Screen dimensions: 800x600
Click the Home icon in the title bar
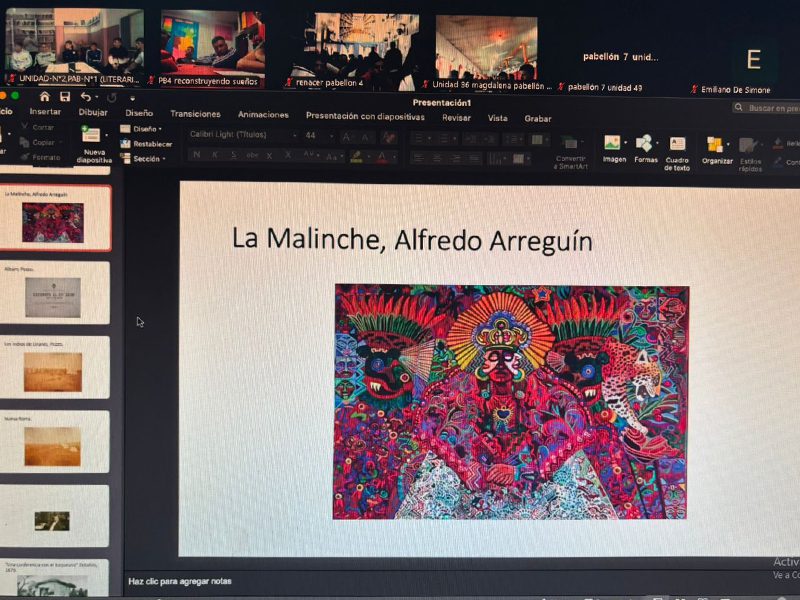(x=44, y=97)
